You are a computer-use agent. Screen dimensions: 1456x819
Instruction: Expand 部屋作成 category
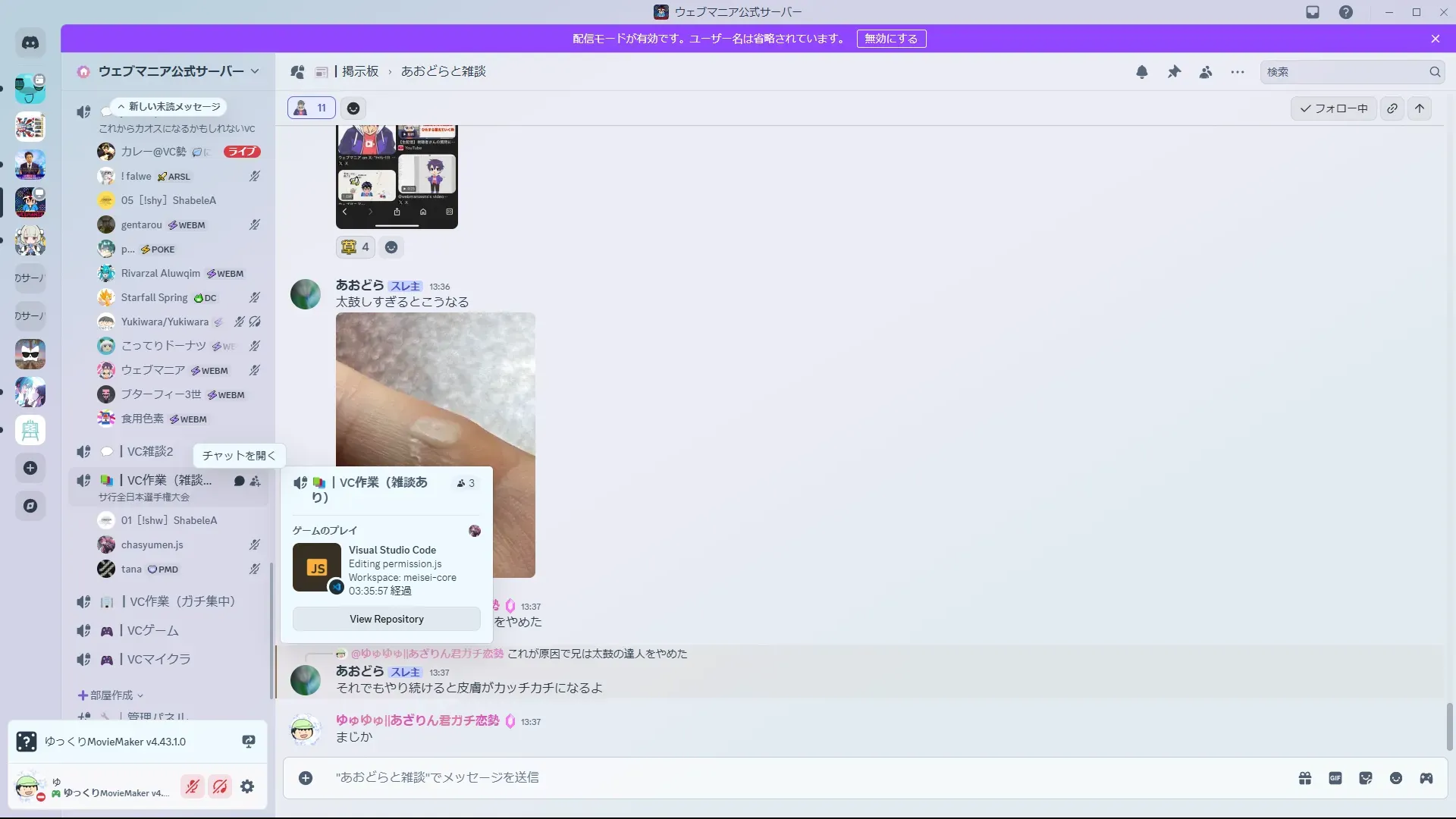pos(111,695)
